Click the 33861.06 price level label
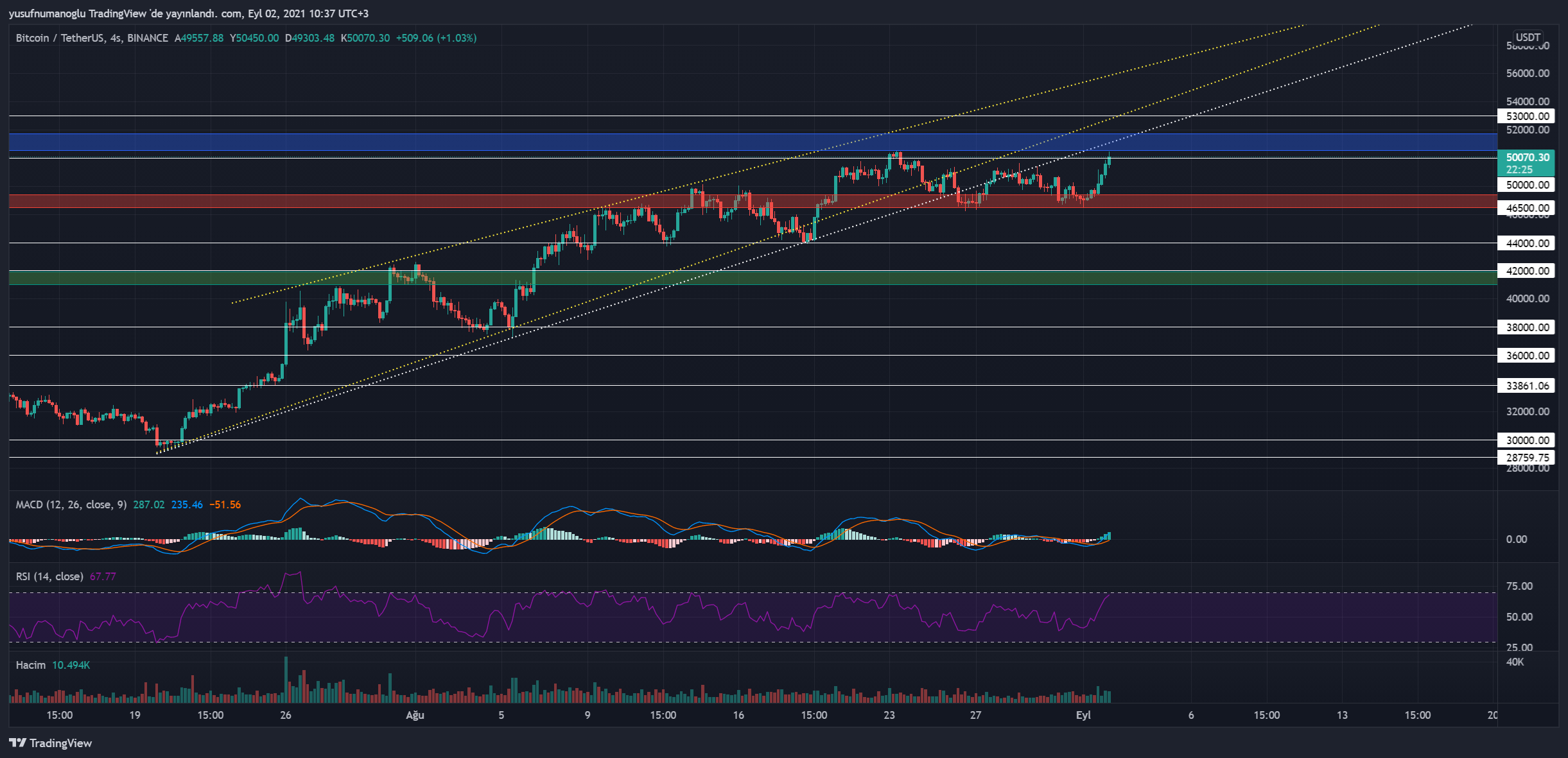Image resolution: width=1568 pixels, height=758 pixels. point(1527,386)
